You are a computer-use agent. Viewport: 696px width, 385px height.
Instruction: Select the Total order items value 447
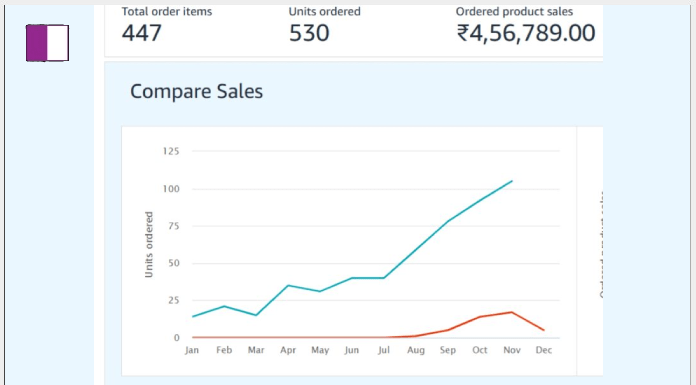click(x=142, y=33)
